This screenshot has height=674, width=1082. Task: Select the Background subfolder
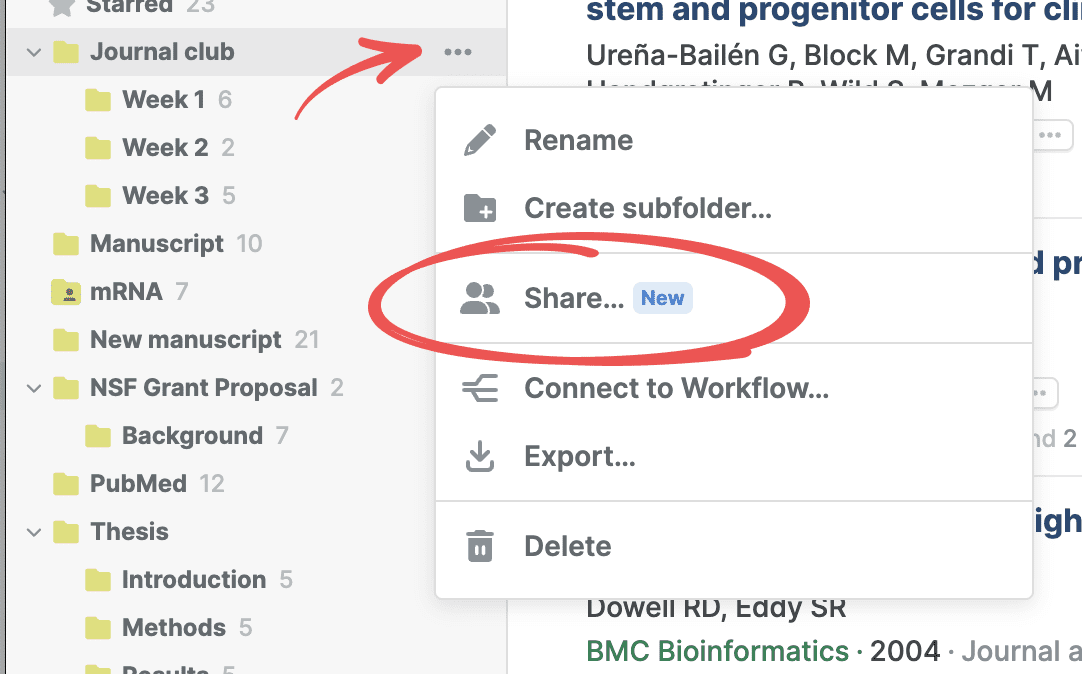tap(192, 436)
